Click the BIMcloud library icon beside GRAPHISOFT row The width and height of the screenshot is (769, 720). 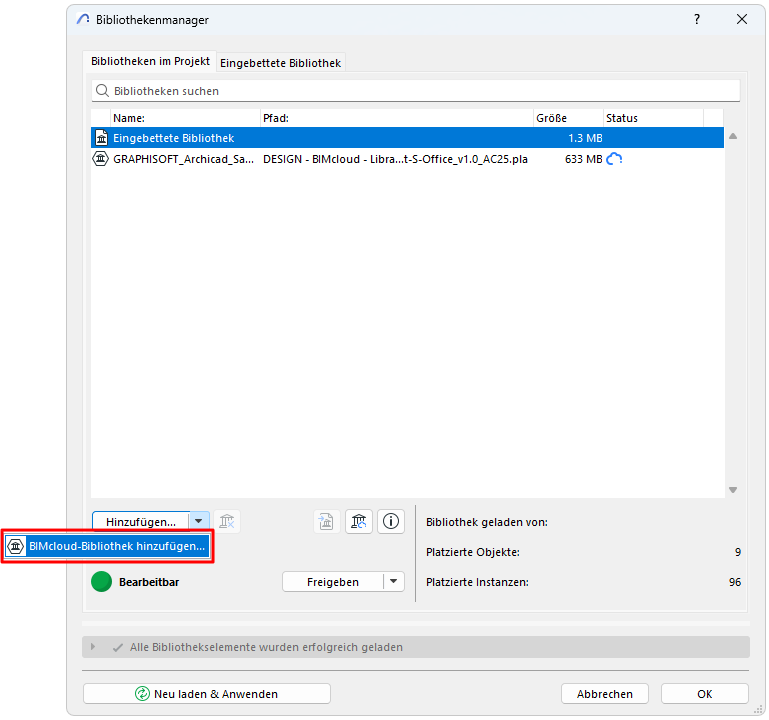click(101, 159)
